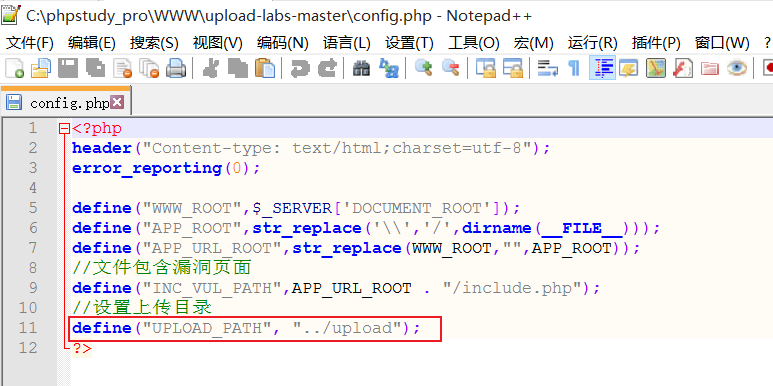Click "../upload" in the UPLOAD_PATH define
The image size is (773, 386).
347,328
